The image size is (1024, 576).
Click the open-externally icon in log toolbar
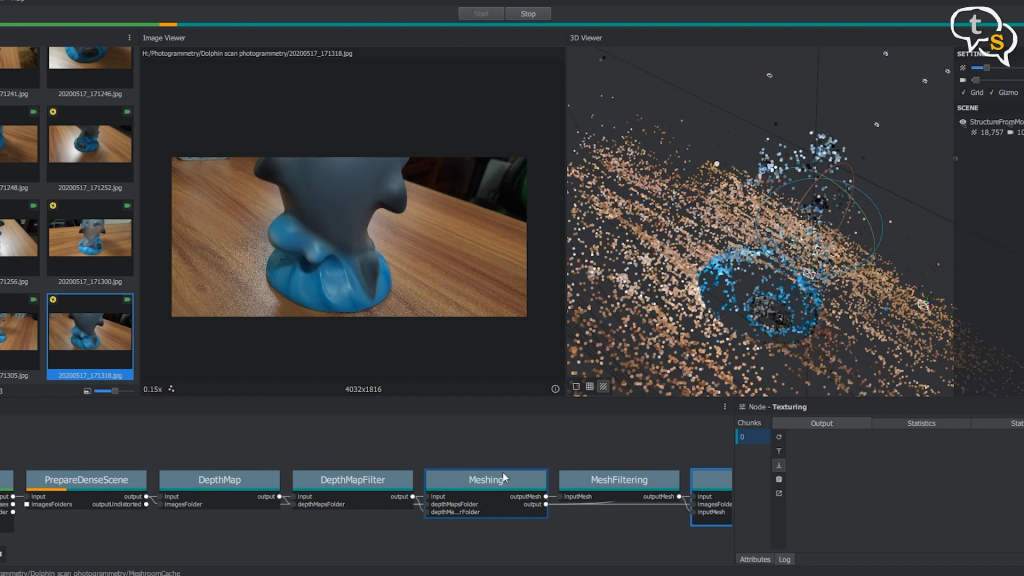click(779, 493)
